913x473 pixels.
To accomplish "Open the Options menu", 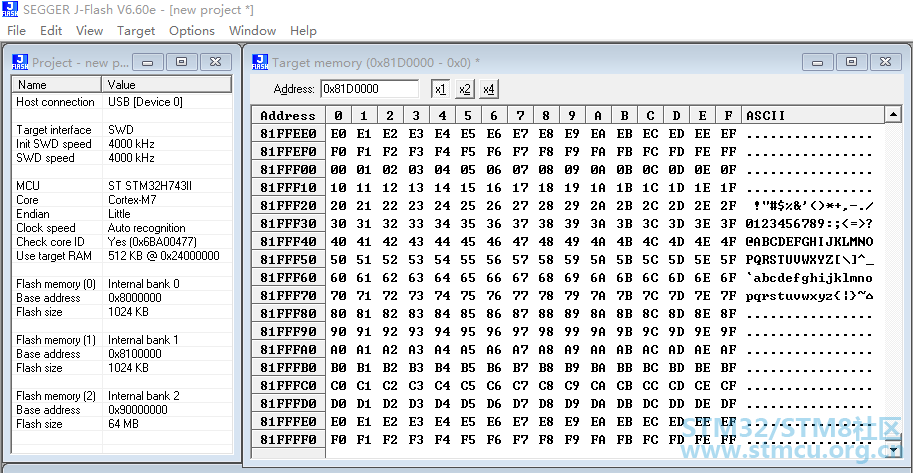I will click(192, 30).
